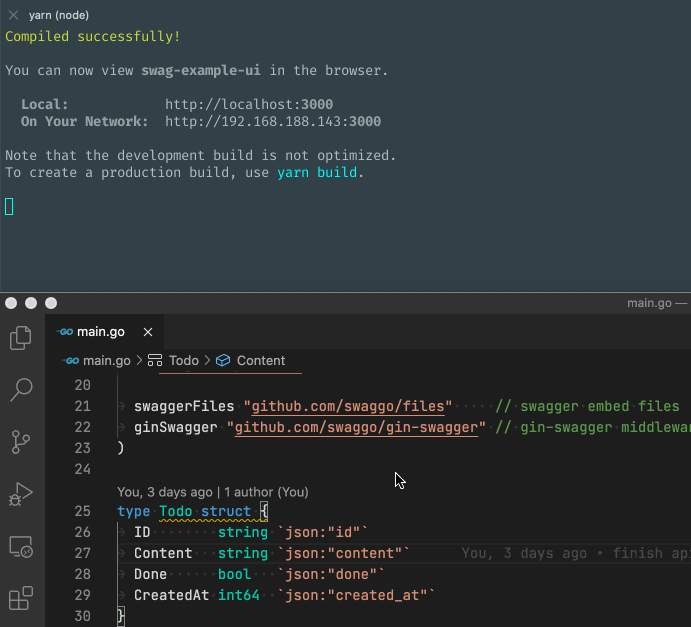Follow the github.com/swaggo/gin-swagger import link
The image size is (691, 627).
click(x=356, y=427)
